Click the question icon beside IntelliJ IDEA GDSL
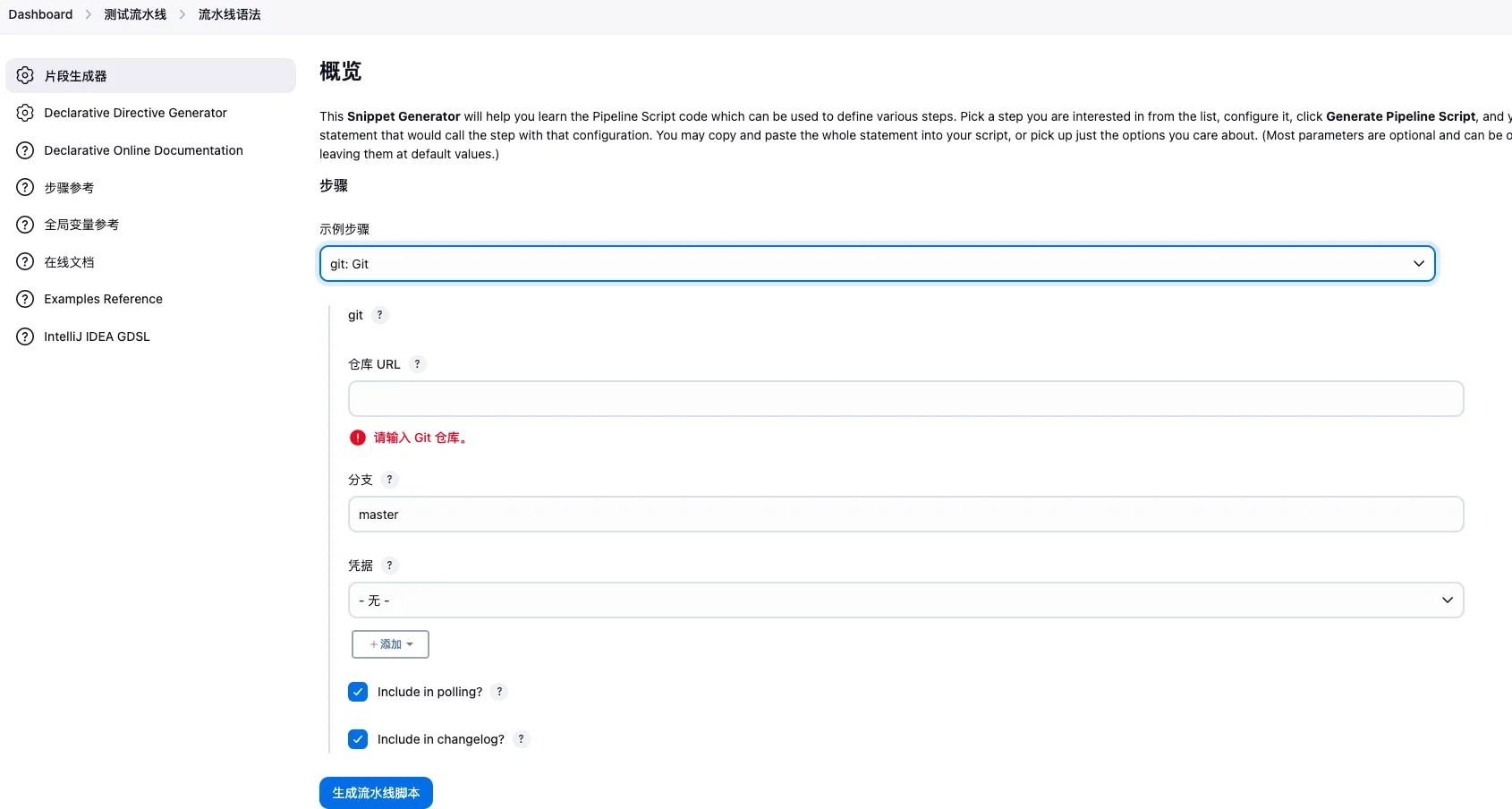This screenshot has width=1512, height=809. click(25, 336)
